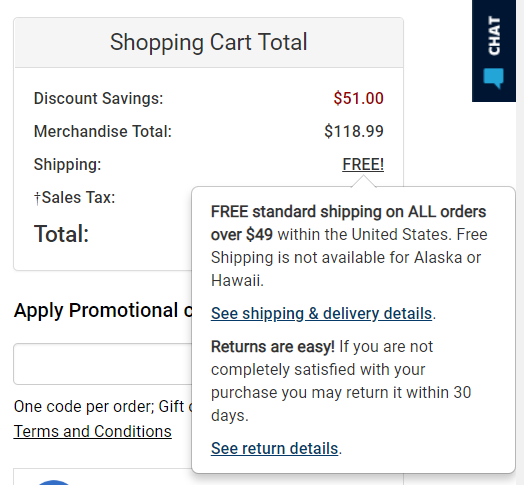Click the Shopping Cart Total header

tap(209, 42)
